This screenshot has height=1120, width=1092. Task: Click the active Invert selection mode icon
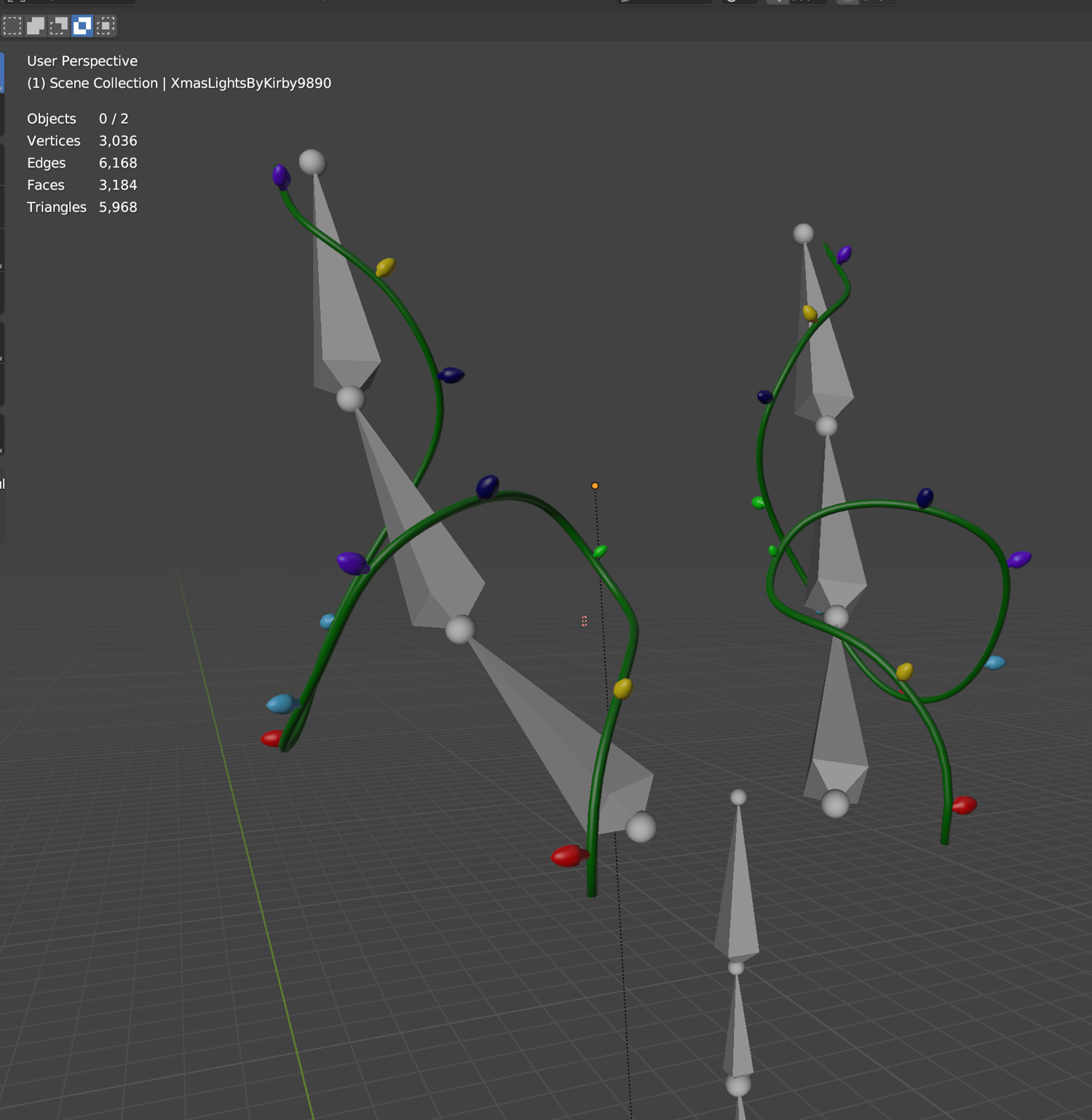pos(82,26)
